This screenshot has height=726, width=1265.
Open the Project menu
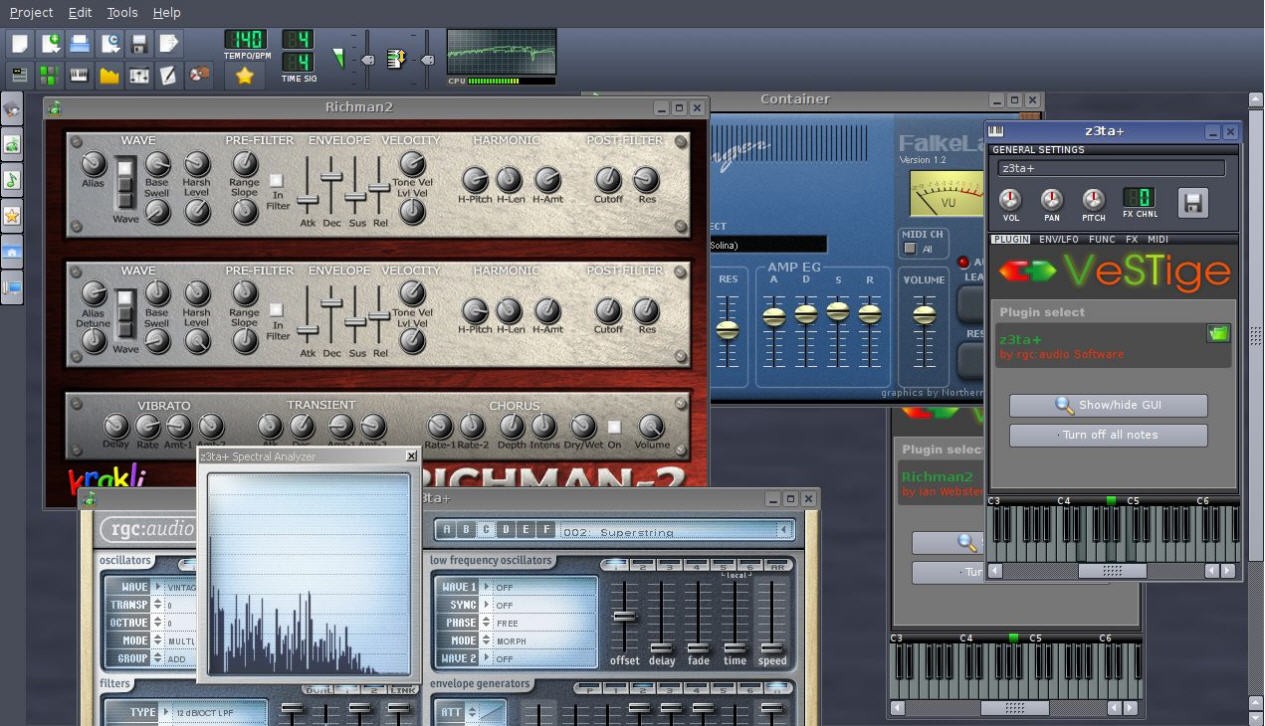click(30, 12)
